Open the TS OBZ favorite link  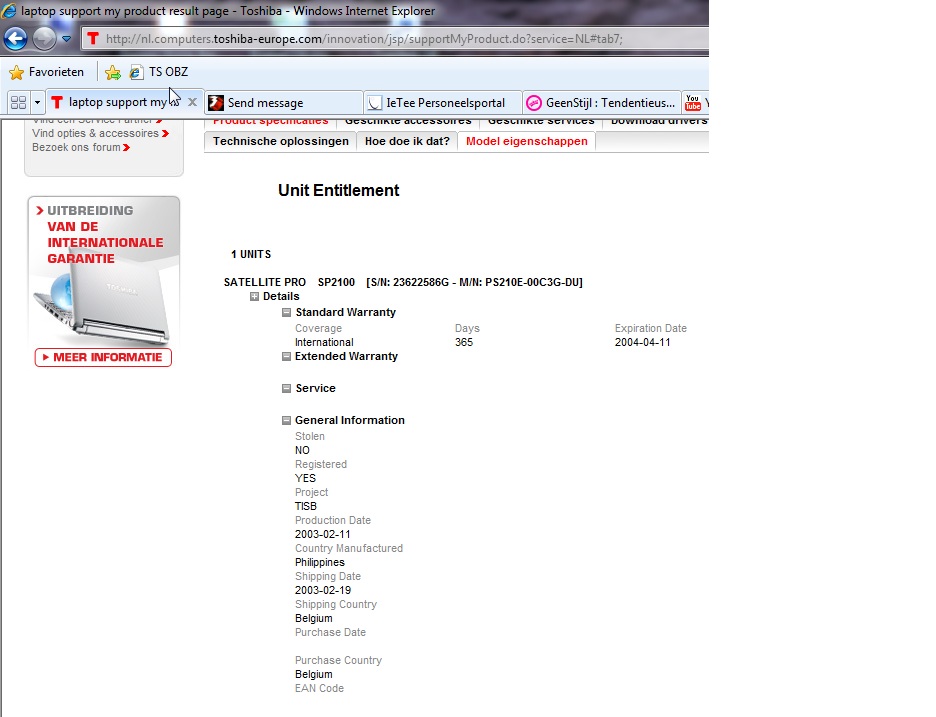(159, 72)
